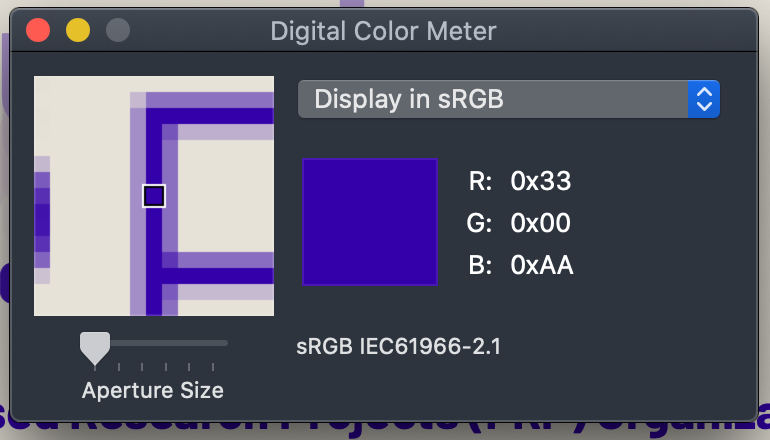770x440 pixels.
Task: Click the "G:" channel label
Action: click(x=480, y=223)
